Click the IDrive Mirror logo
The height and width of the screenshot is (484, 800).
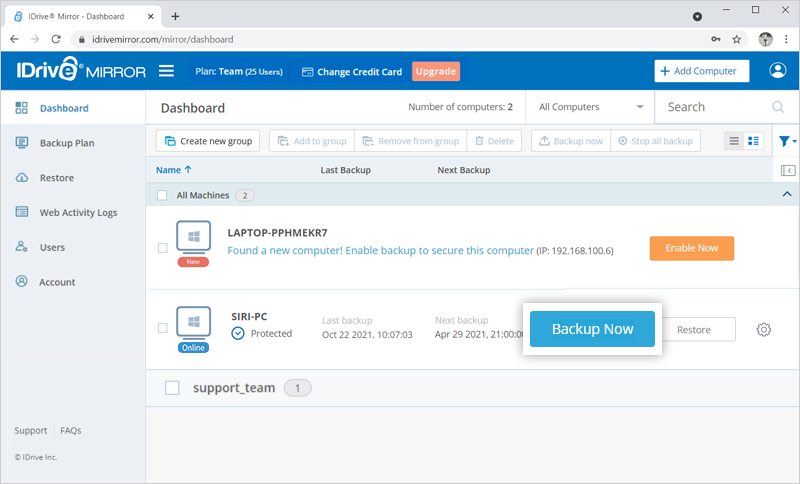81,70
